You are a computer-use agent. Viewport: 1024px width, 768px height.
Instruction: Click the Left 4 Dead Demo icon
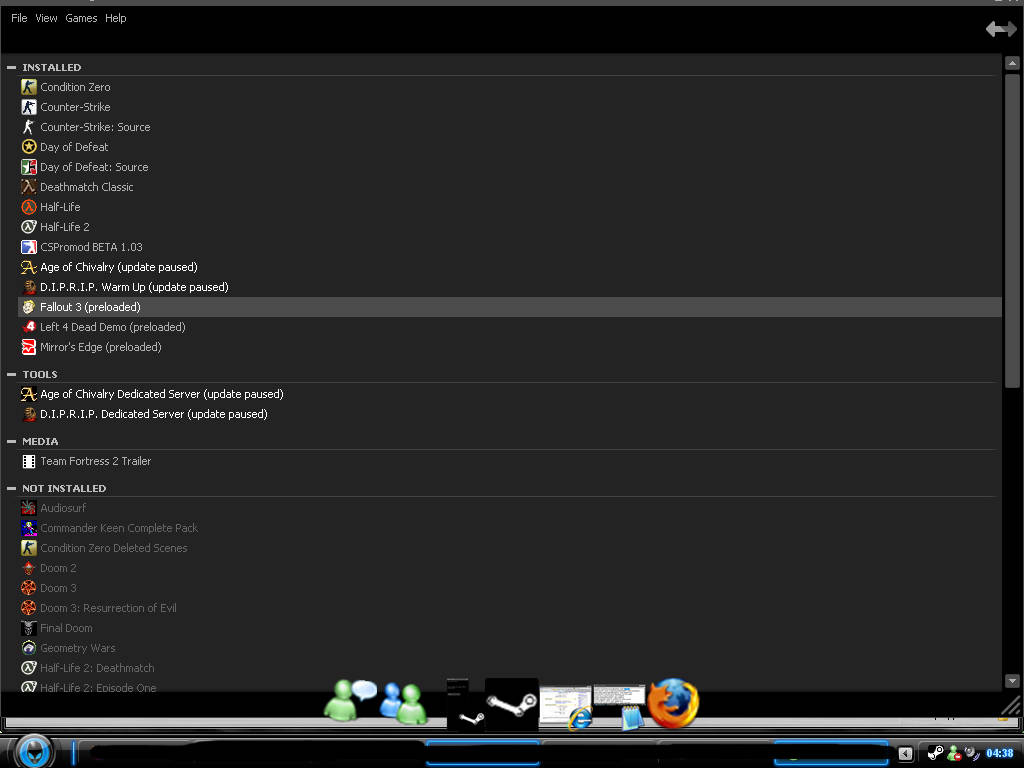coord(29,327)
